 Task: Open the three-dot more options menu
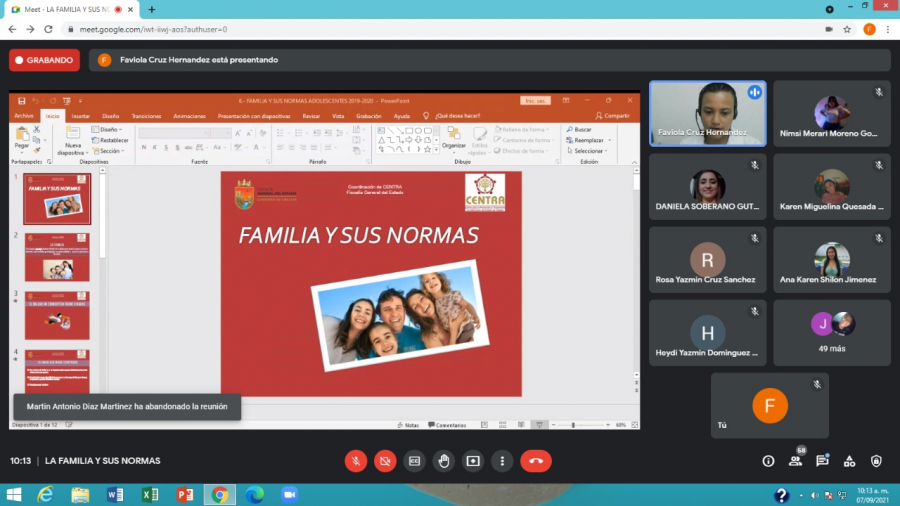point(502,461)
